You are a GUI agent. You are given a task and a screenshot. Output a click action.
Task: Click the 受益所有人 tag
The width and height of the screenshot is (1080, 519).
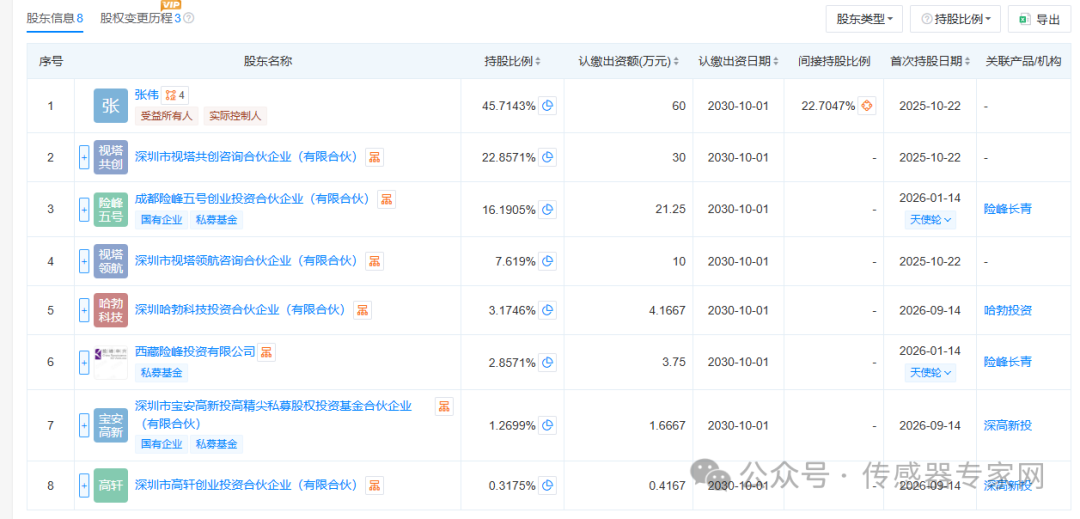tap(167, 116)
